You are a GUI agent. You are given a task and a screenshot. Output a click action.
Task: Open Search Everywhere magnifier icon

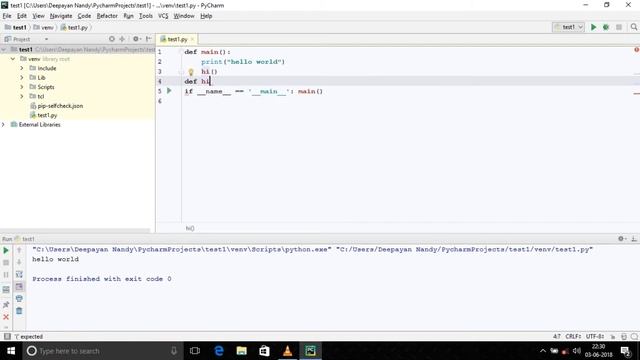coord(633,27)
